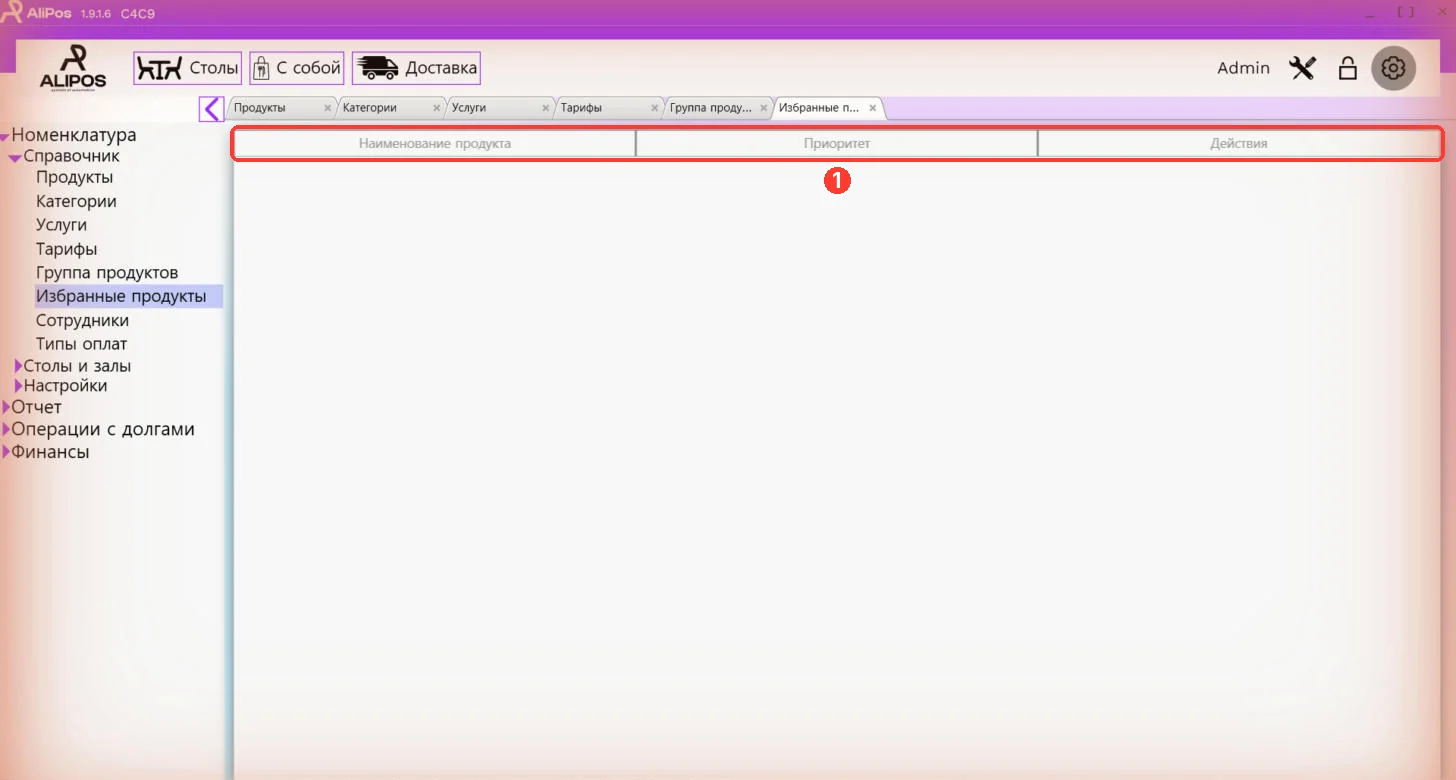Select Группа продуктов in the sidebar

click(x=107, y=272)
